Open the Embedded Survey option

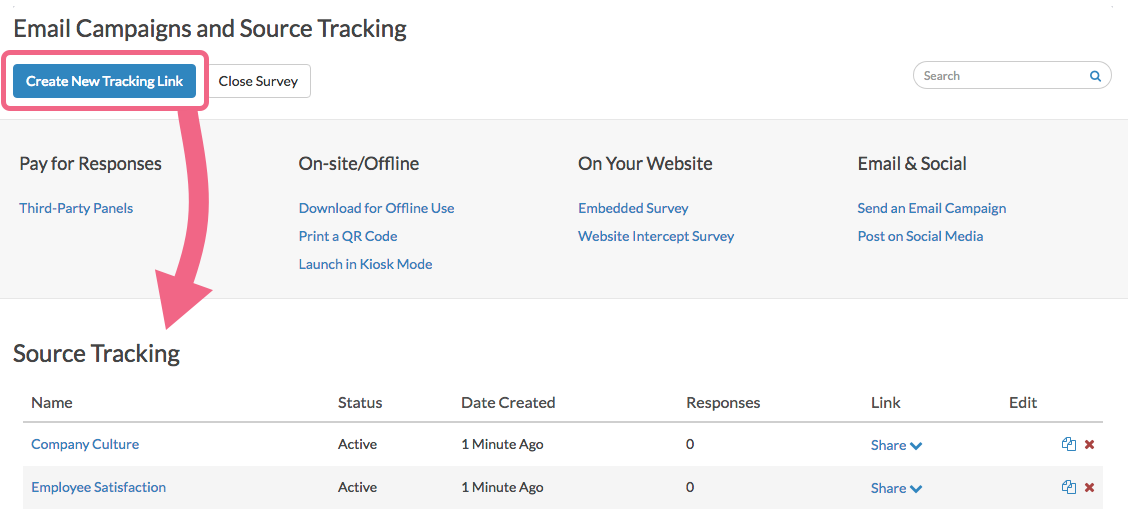[x=633, y=208]
